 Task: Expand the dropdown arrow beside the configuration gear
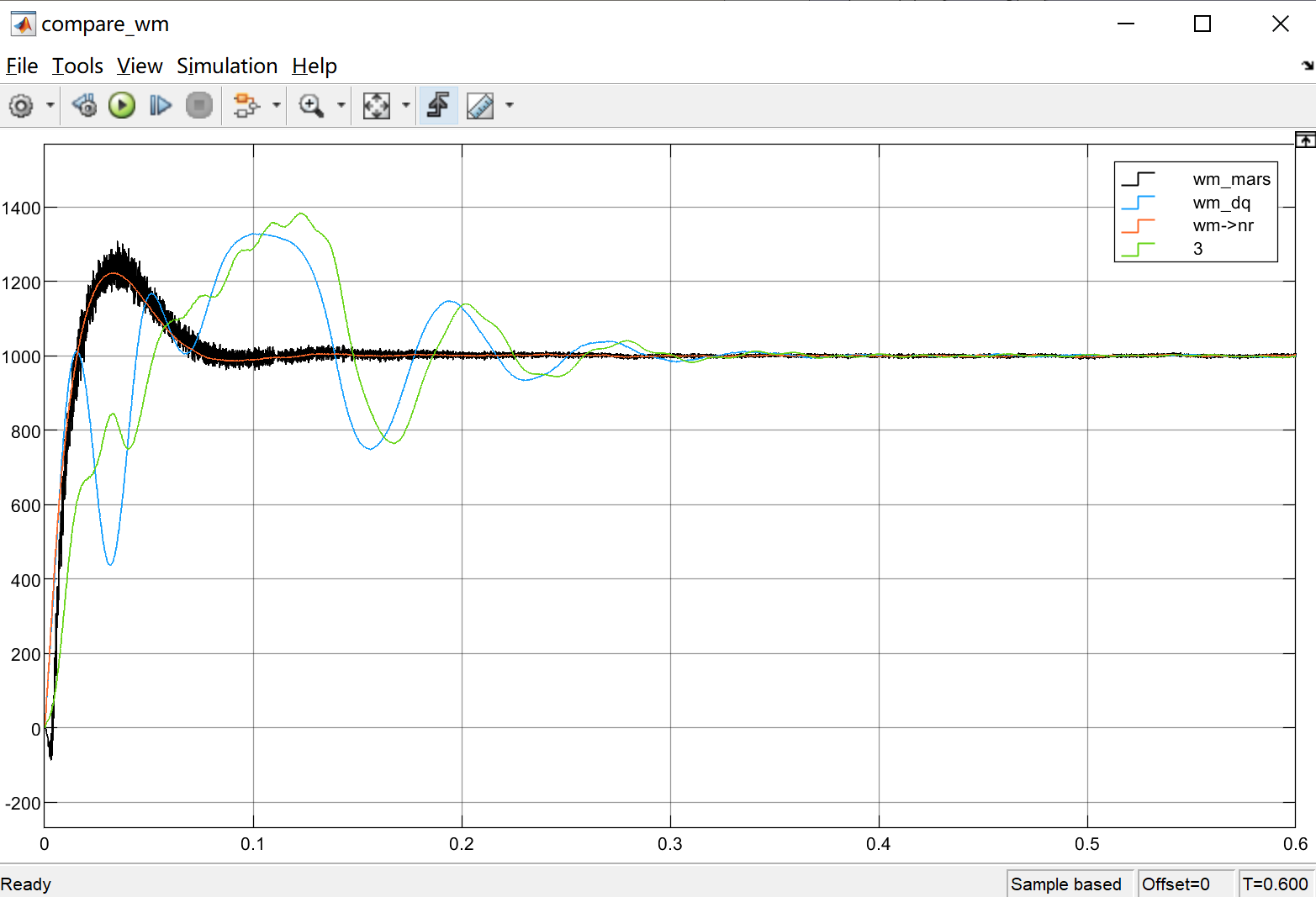coord(50,106)
